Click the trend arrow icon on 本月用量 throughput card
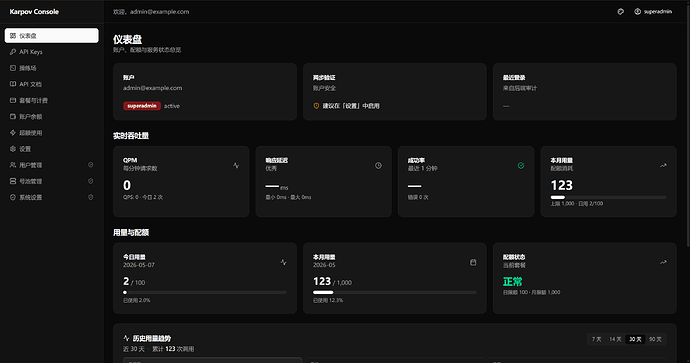 pyautogui.click(x=663, y=165)
